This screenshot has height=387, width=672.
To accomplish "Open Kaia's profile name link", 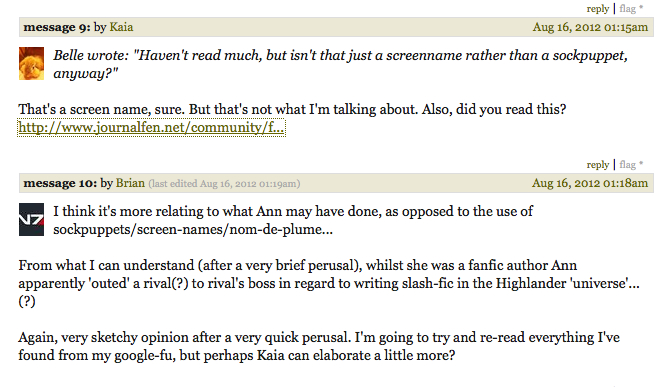I will coord(121,27).
